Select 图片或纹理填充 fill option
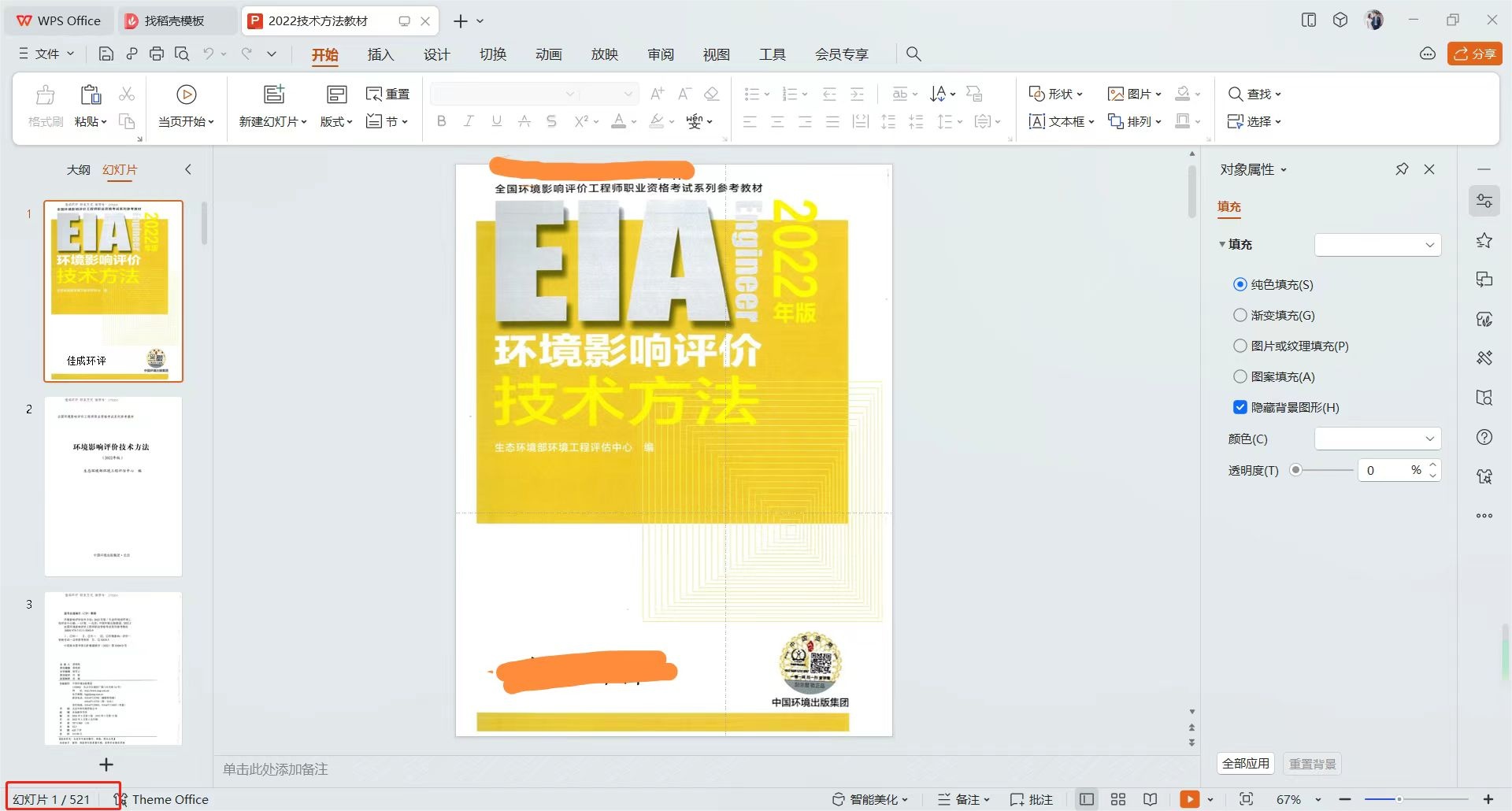 [x=1240, y=346]
